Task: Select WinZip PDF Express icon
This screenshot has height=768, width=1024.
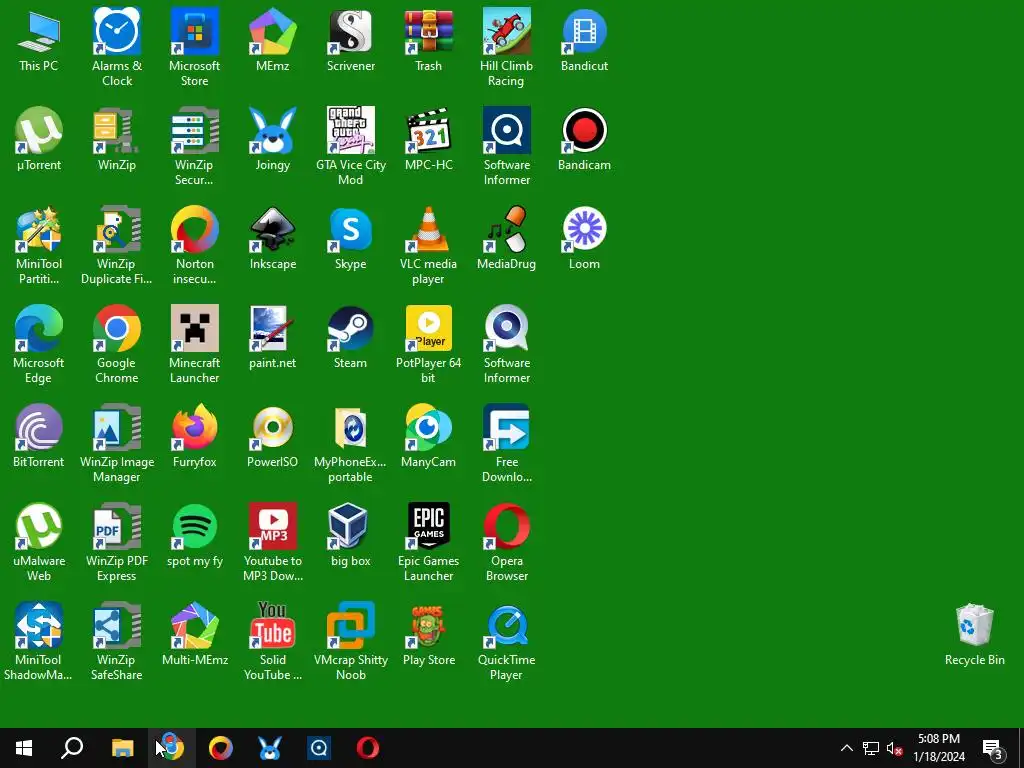Action: coord(117,542)
